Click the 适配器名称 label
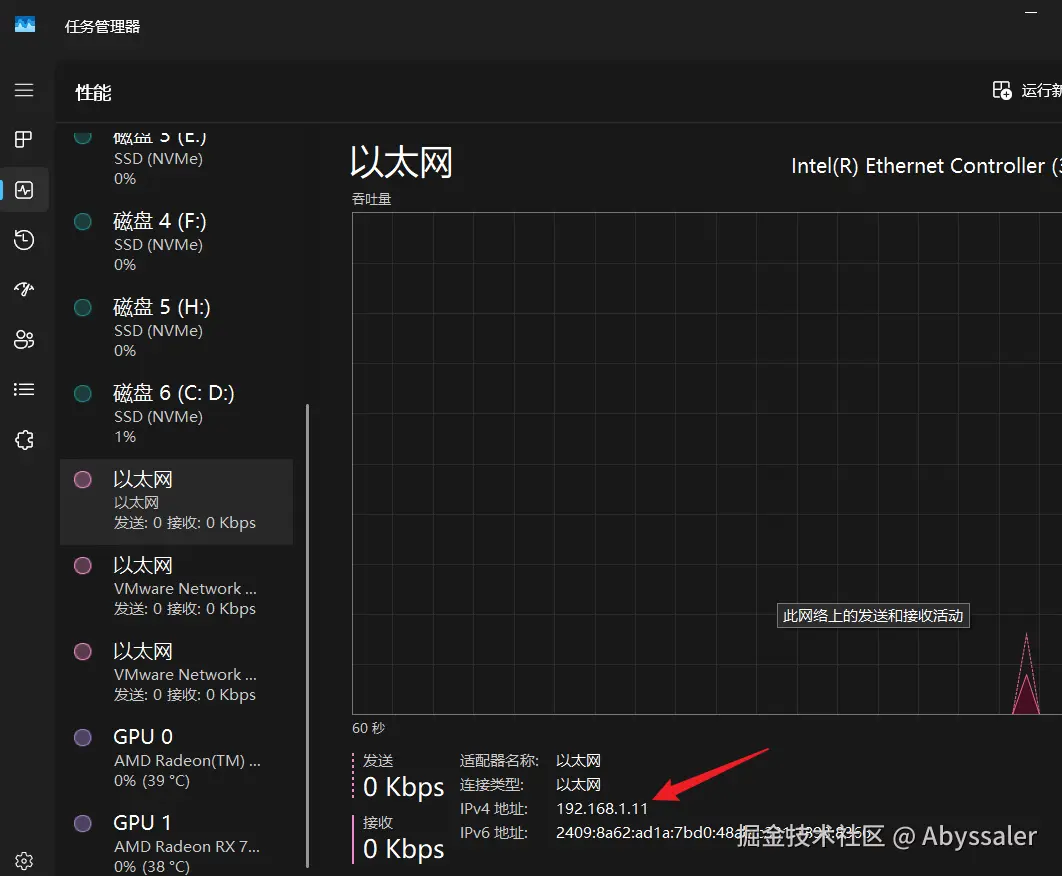Screen dimensions: 1062x876 click(499, 761)
